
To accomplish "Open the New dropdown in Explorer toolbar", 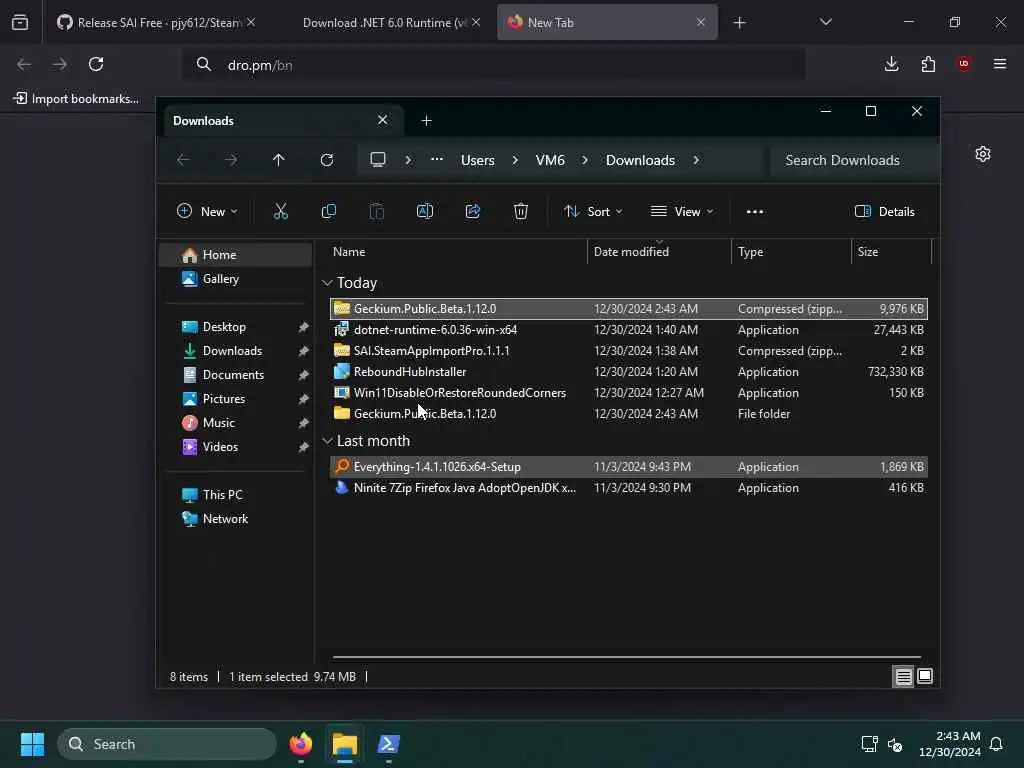I will [x=207, y=211].
